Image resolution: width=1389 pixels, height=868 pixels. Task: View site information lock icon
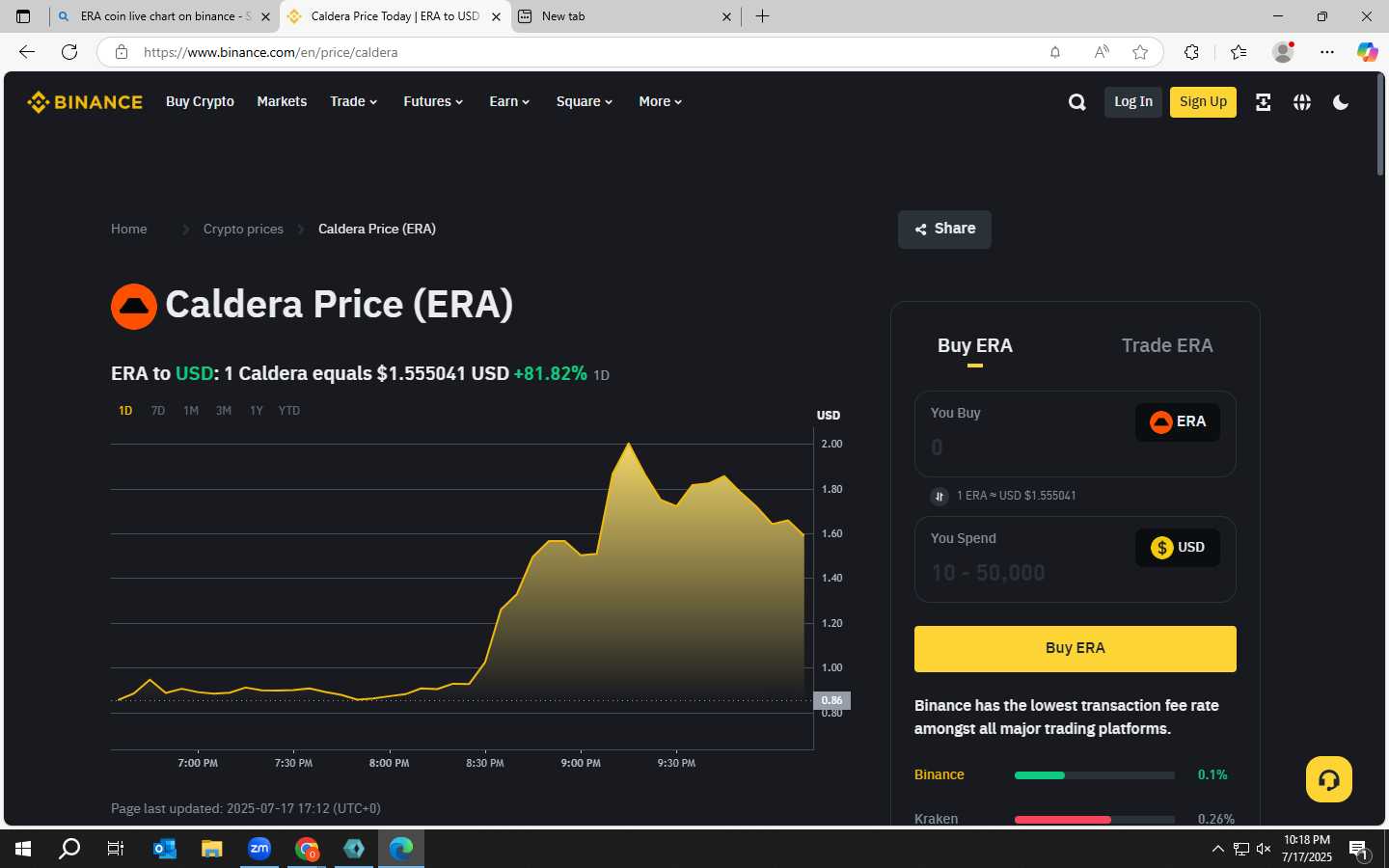[122, 52]
